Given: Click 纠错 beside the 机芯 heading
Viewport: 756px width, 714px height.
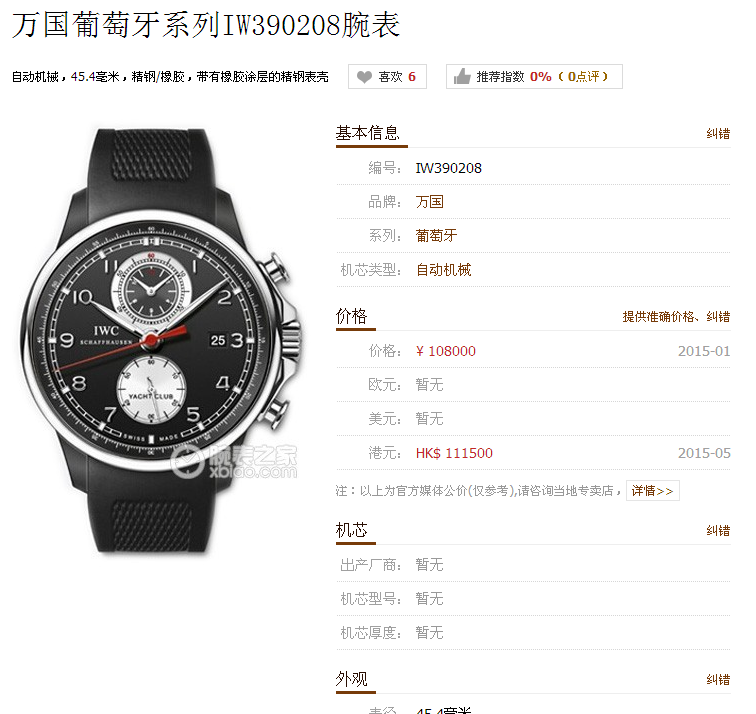Looking at the screenshot, I should (x=718, y=531).
